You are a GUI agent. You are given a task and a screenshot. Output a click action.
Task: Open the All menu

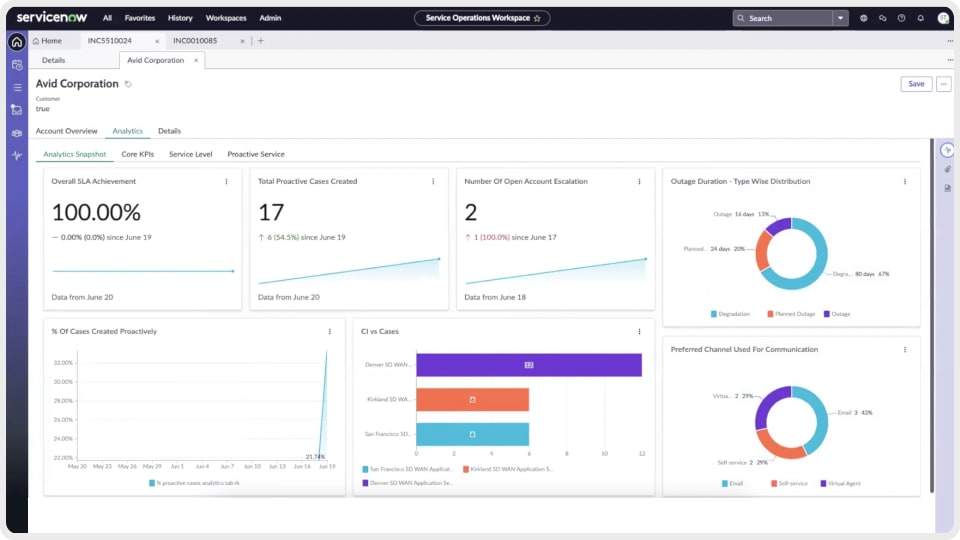107,18
